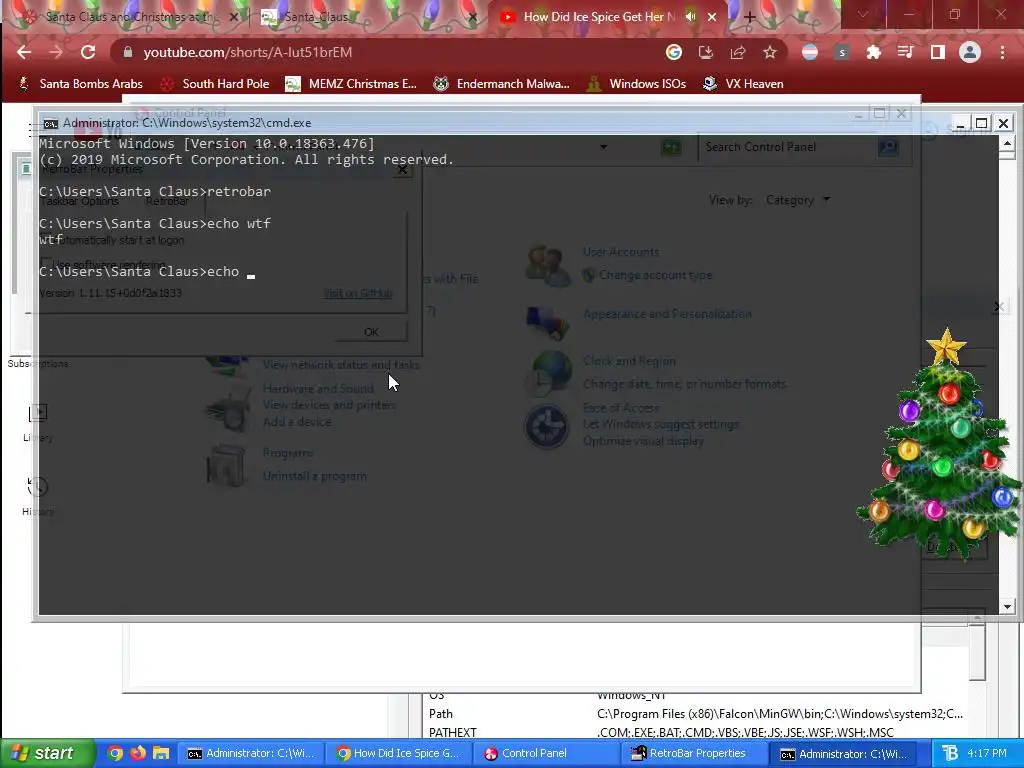Mute the Ice Spice tab via speaker icon
1024x768 pixels.
(691, 17)
